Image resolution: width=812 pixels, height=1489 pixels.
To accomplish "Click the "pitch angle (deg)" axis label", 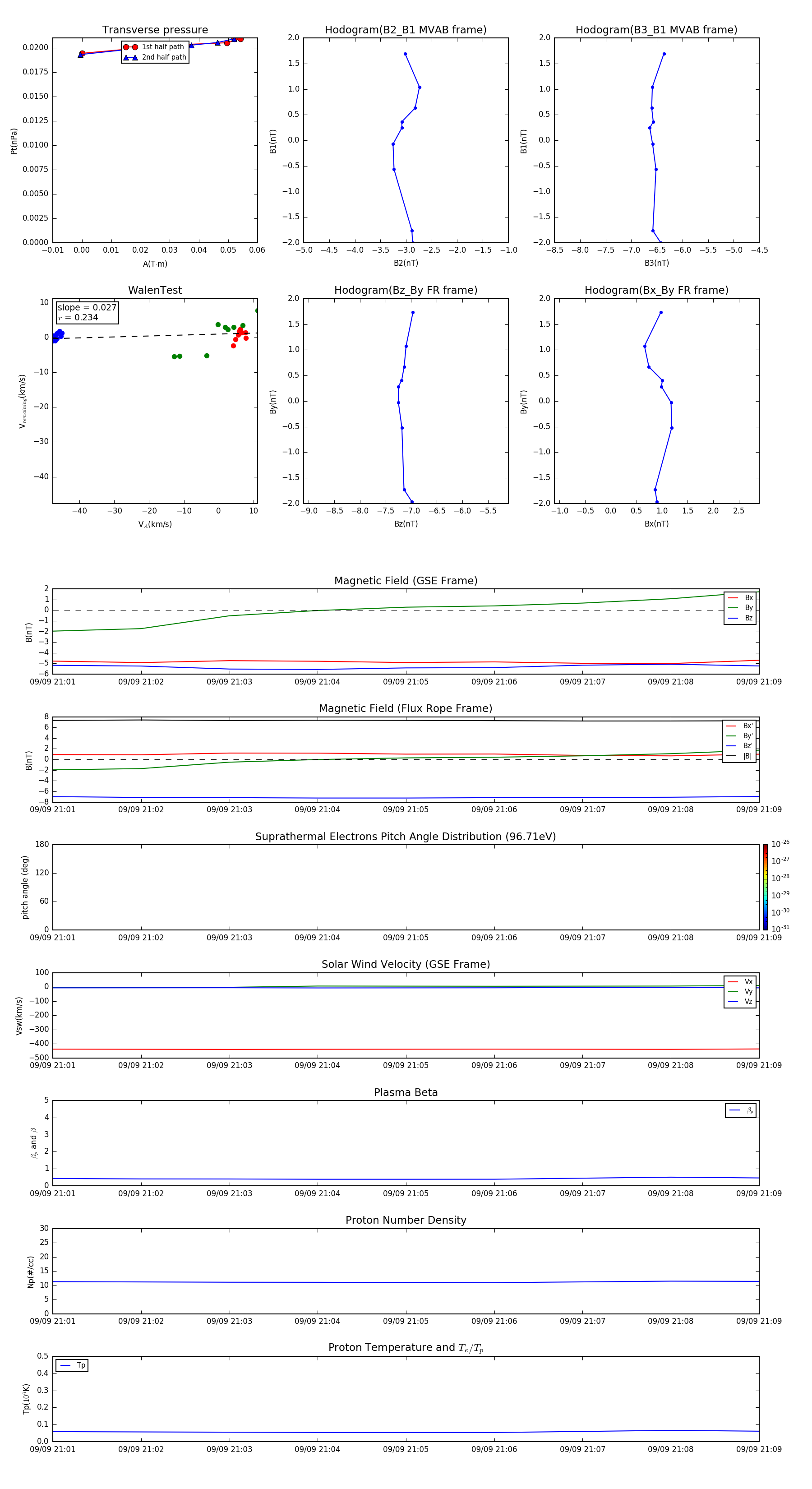I will point(25,887).
